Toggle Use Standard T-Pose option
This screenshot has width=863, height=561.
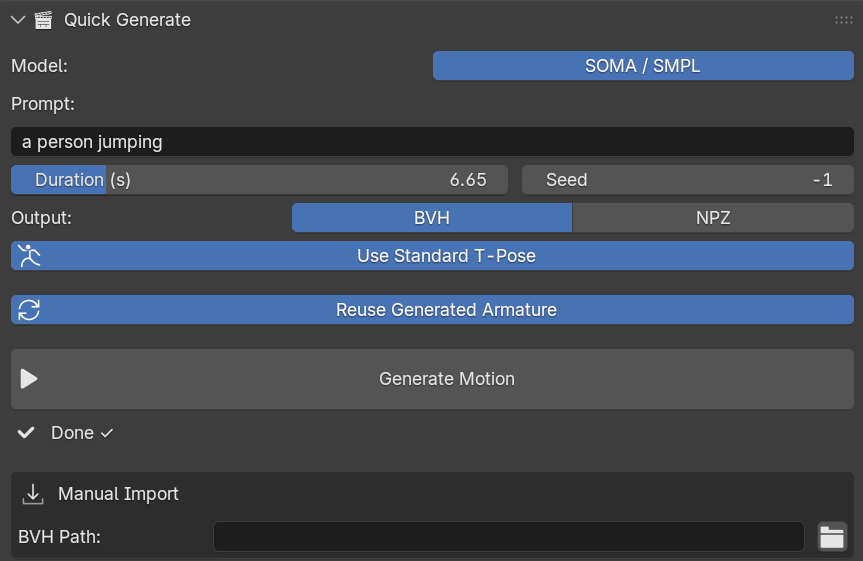(432, 255)
